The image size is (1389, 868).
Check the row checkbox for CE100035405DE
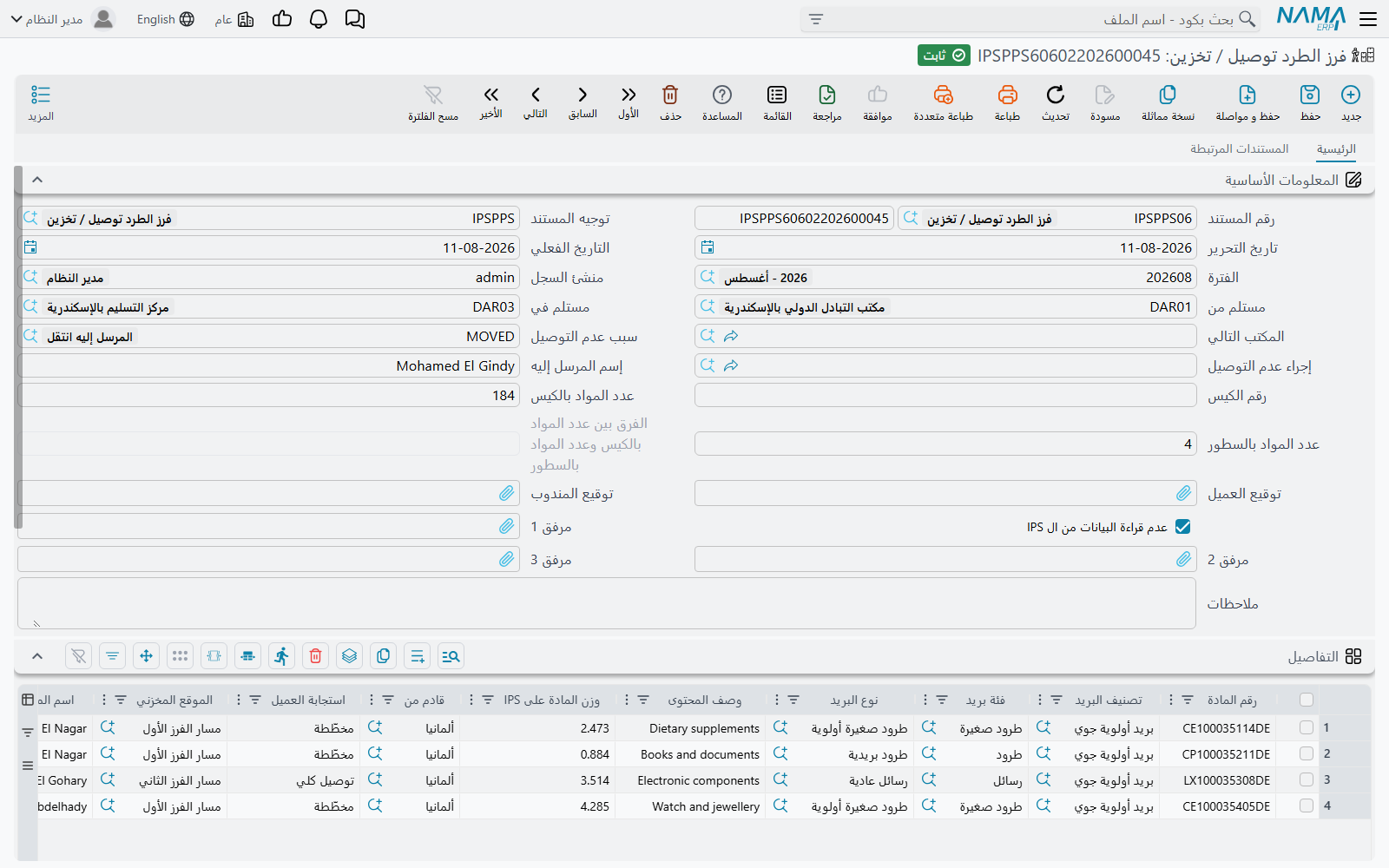pyautogui.click(x=1307, y=806)
